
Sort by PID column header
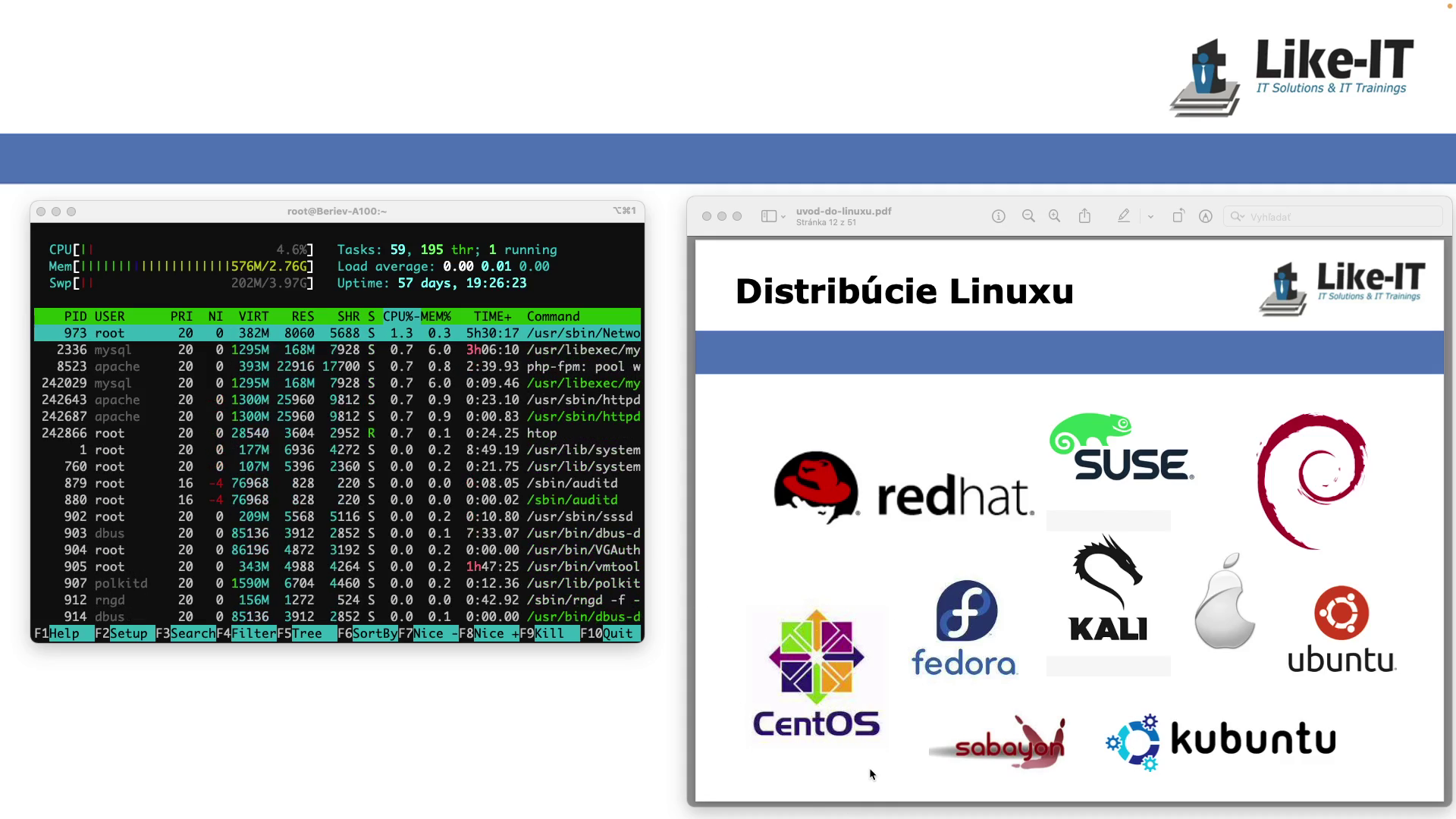[75, 316]
